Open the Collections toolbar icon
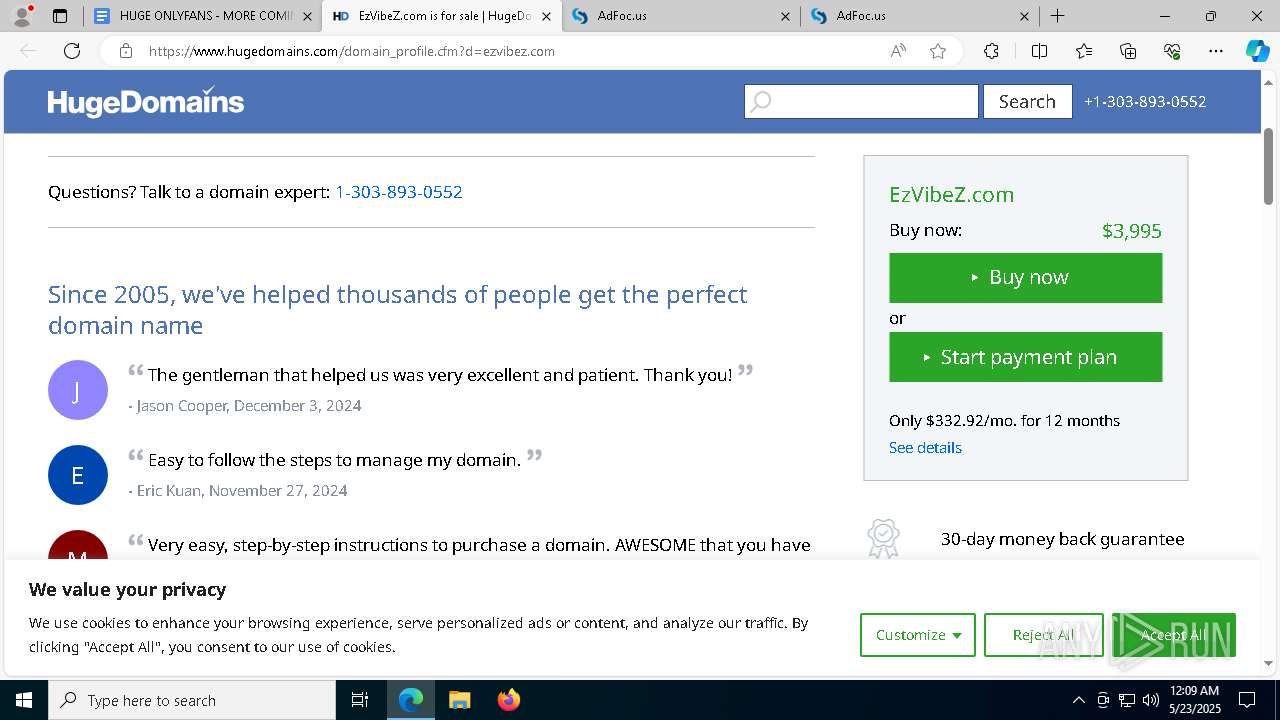 (1128, 51)
